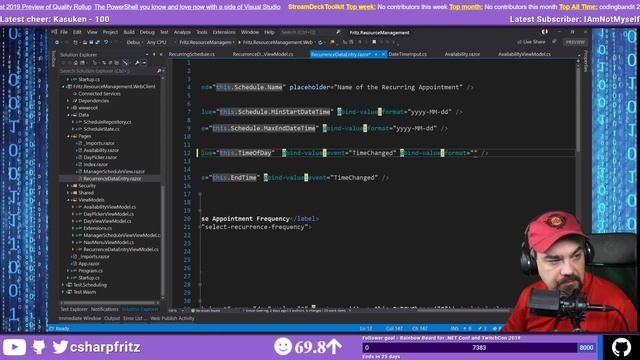This screenshot has height=360, width=640.
Task: Select Connected Services in Solution Explorer
Action: pos(99,93)
